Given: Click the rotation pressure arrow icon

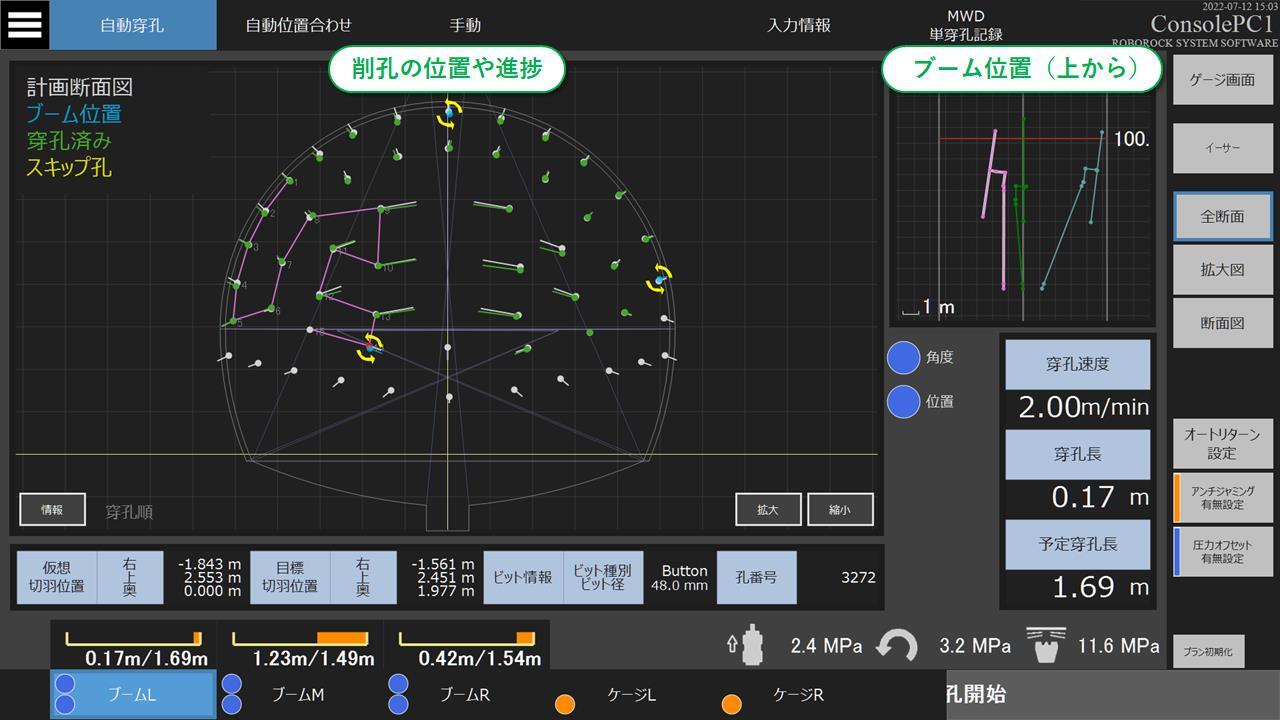Looking at the screenshot, I should point(896,646).
